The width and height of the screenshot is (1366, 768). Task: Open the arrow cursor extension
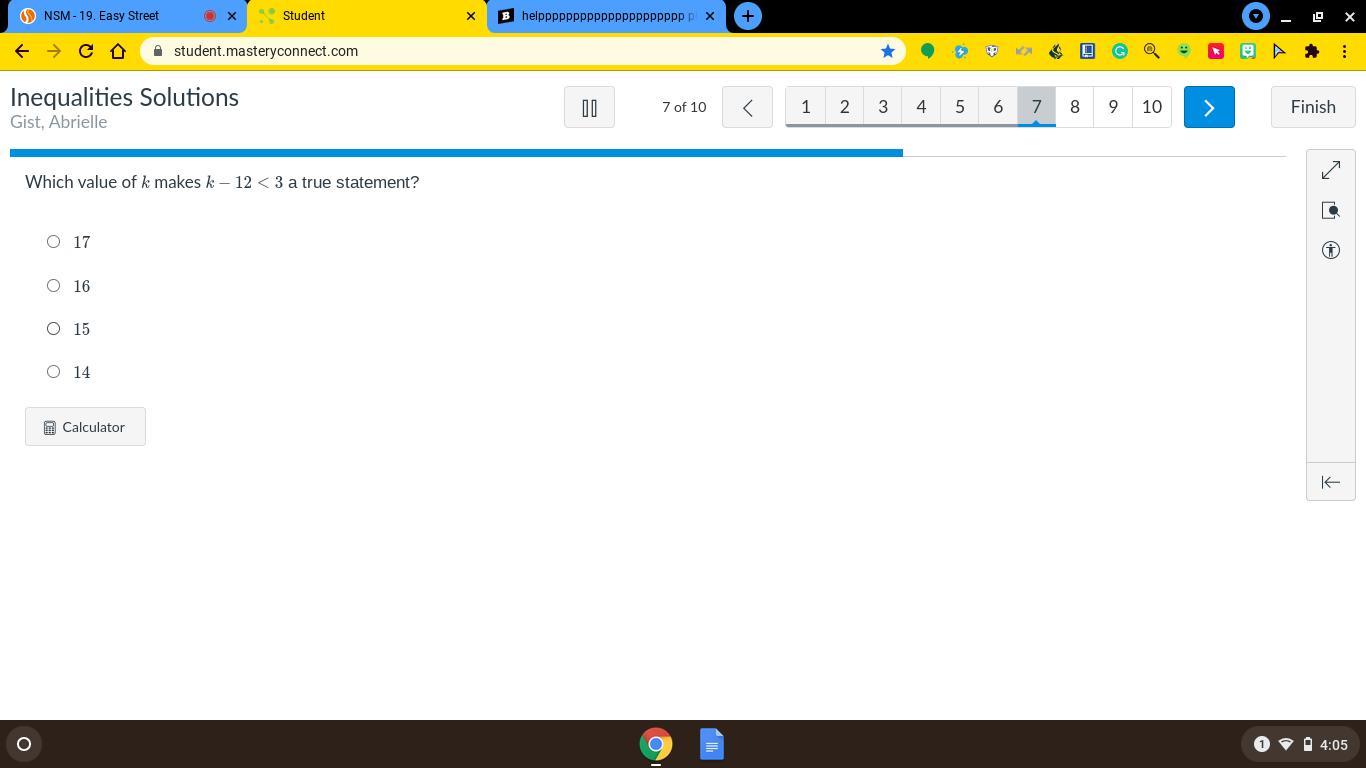[1280, 51]
